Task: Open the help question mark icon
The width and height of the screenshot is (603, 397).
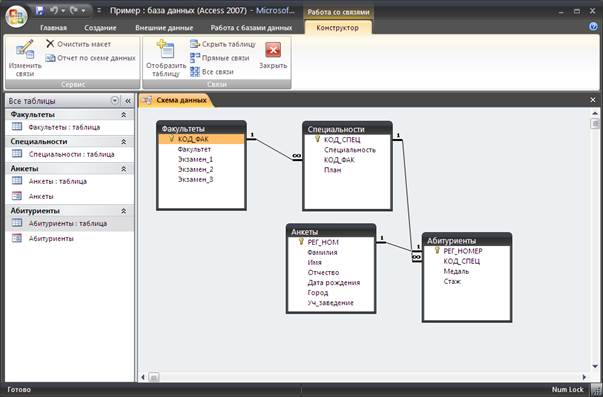Action: point(593,27)
